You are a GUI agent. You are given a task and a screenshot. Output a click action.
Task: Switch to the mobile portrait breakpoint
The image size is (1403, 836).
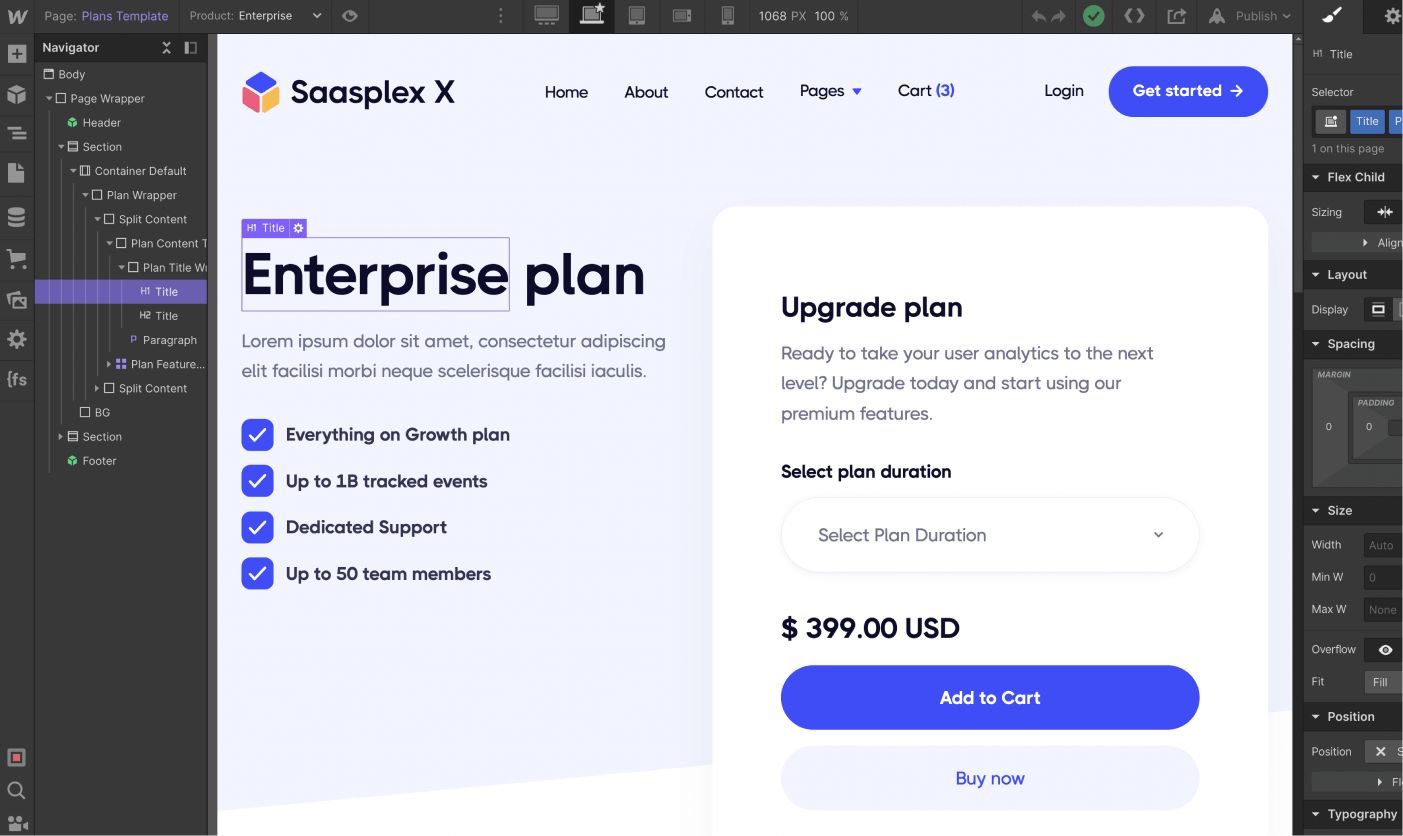click(x=727, y=16)
